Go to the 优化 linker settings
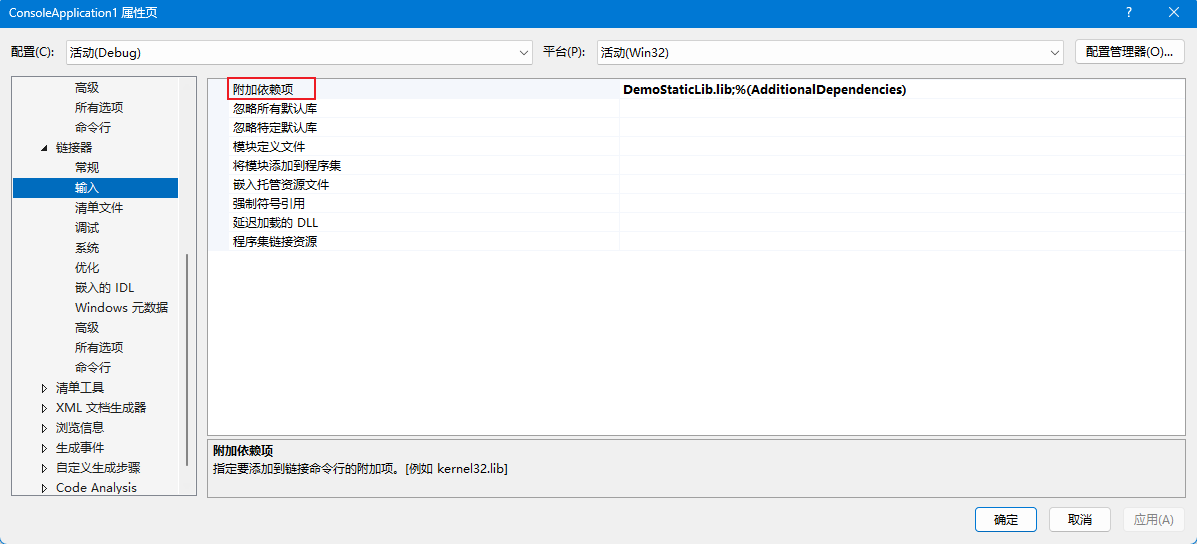 (87, 268)
